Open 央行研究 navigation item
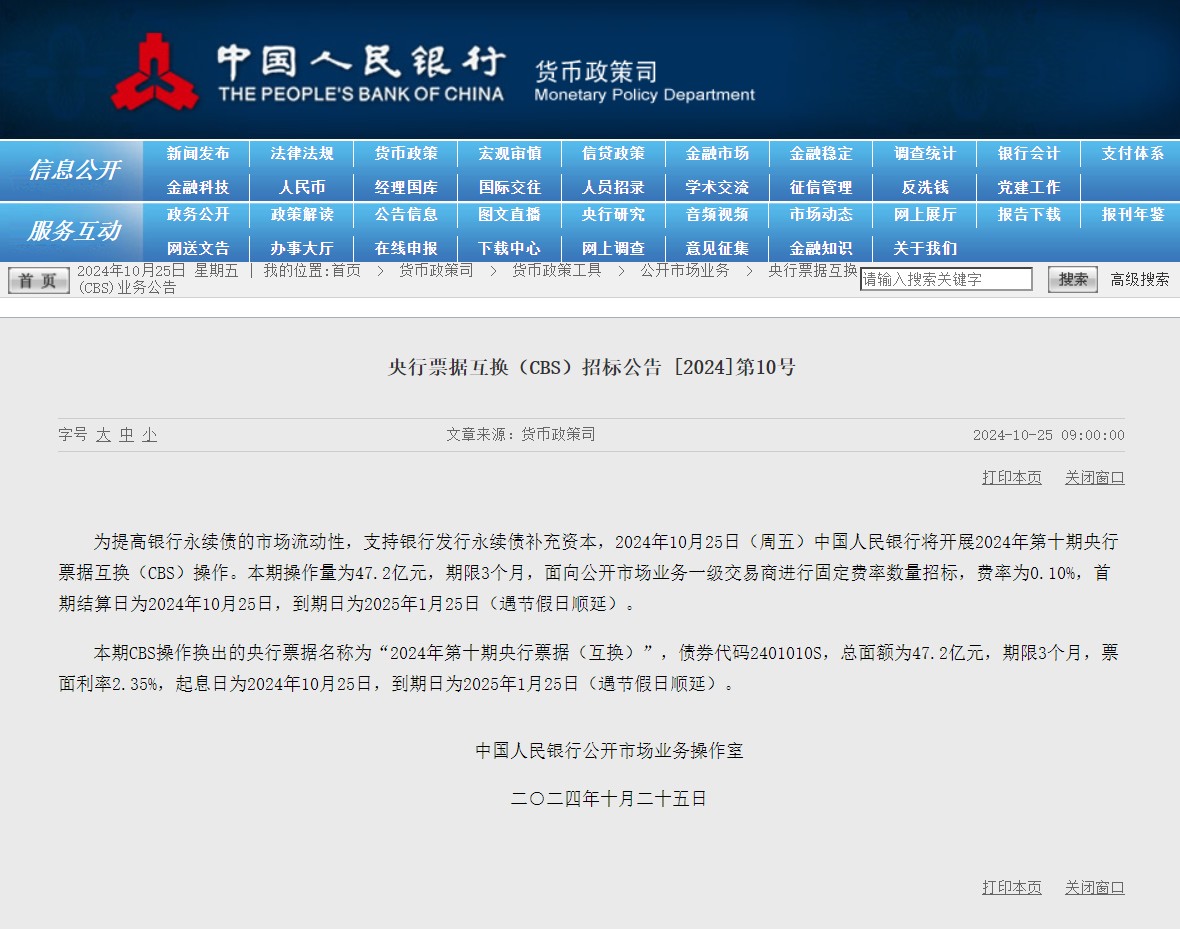1180x929 pixels. point(613,215)
